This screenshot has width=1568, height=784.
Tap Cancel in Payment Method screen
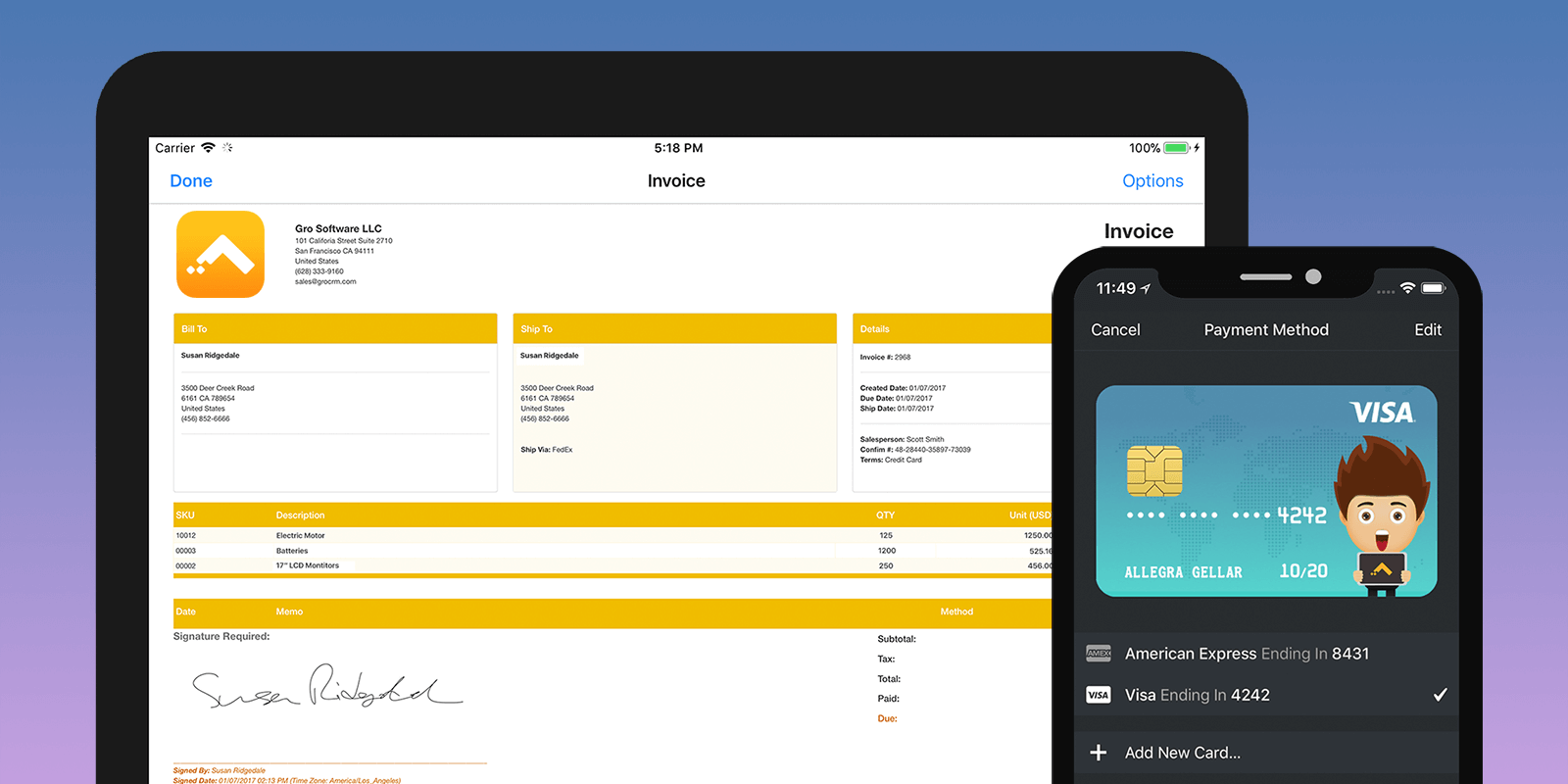pyautogui.click(x=1115, y=330)
